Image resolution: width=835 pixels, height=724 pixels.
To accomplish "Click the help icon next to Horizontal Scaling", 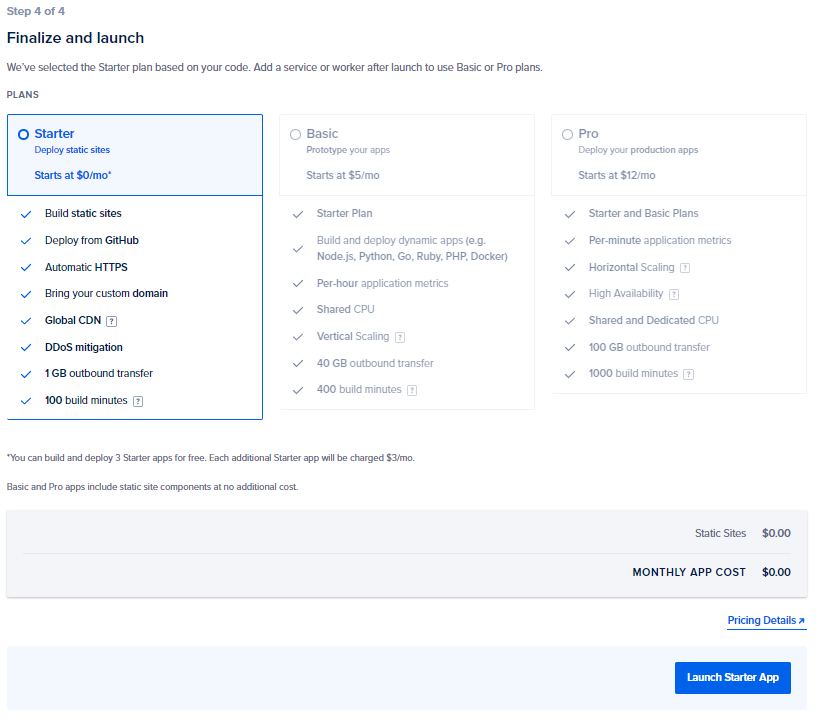I will pyautogui.click(x=685, y=268).
